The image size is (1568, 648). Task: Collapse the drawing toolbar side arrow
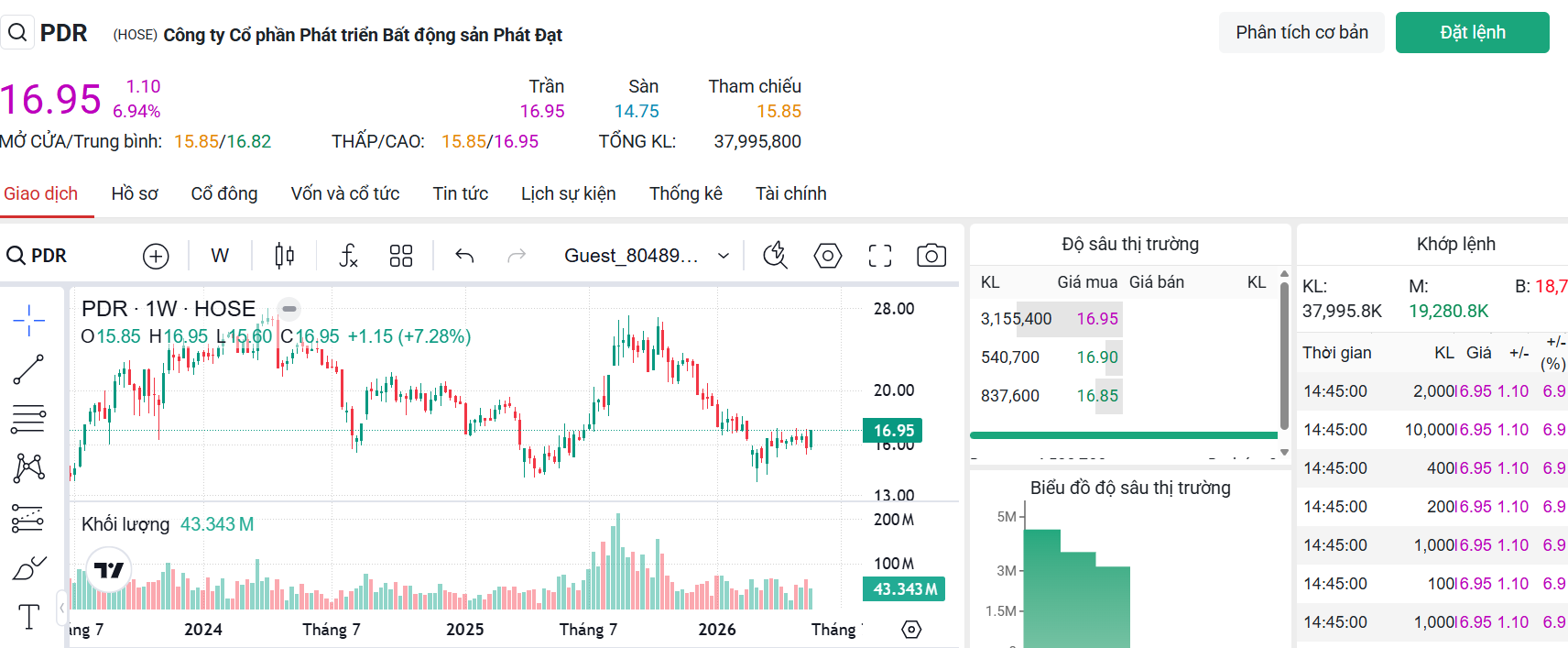[61, 607]
